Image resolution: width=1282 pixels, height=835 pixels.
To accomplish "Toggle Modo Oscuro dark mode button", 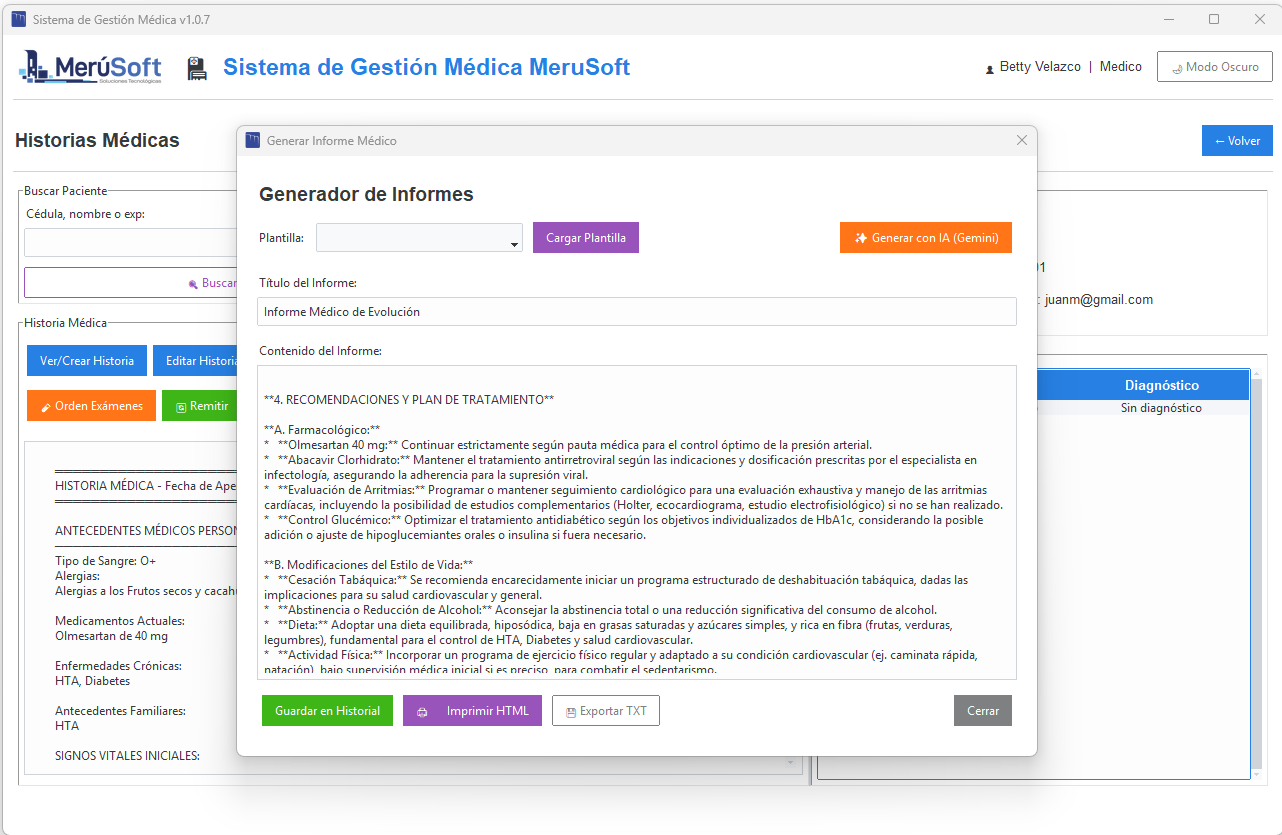I will pos(1215,67).
